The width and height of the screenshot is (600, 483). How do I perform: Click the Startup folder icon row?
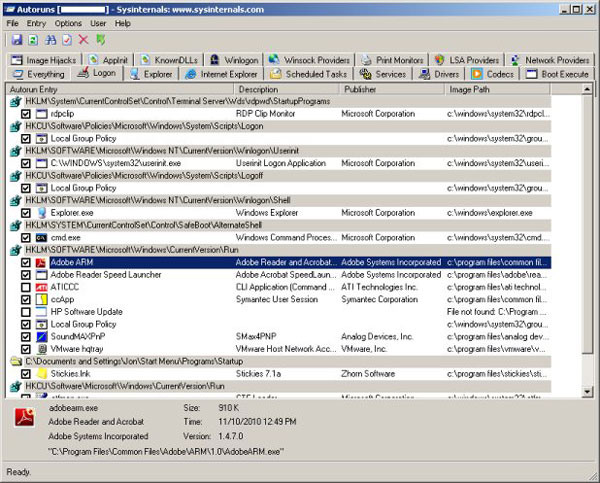click(16, 361)
